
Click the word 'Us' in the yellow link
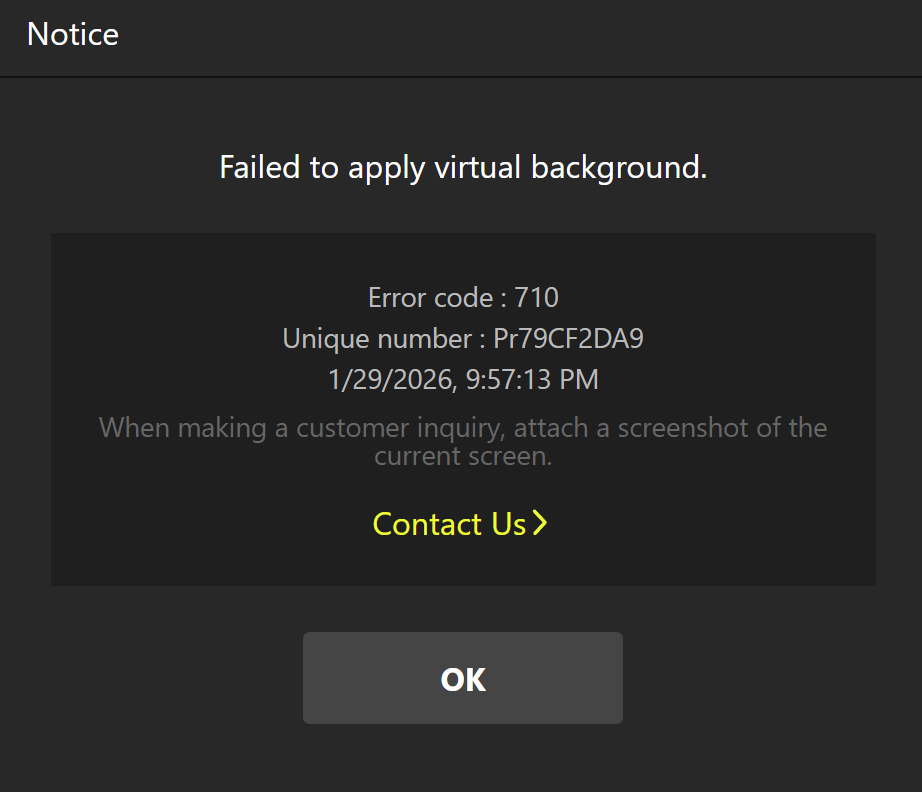[x=508, y=524]
